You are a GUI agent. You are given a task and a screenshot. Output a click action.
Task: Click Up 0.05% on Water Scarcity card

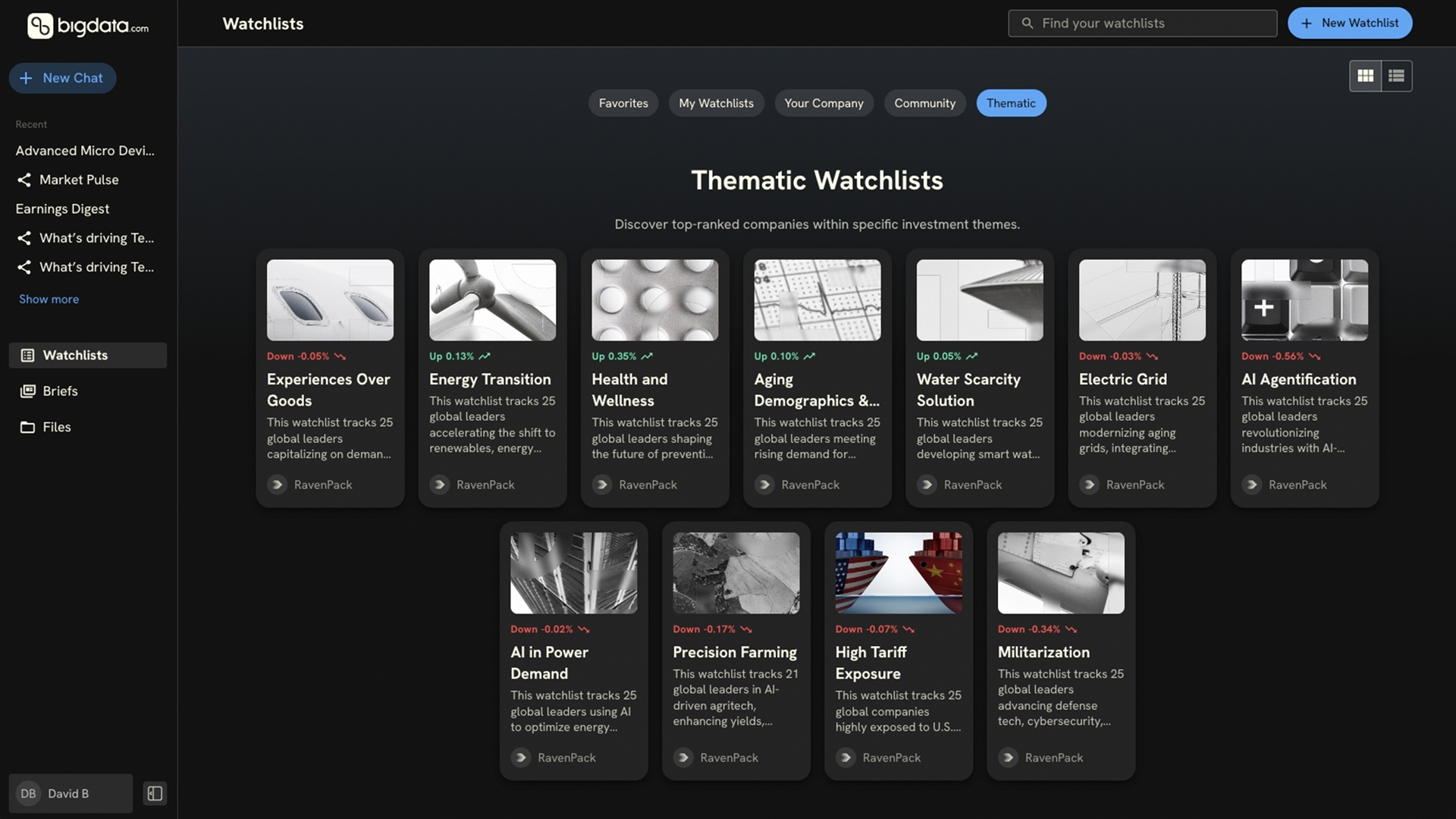(938, 356)
